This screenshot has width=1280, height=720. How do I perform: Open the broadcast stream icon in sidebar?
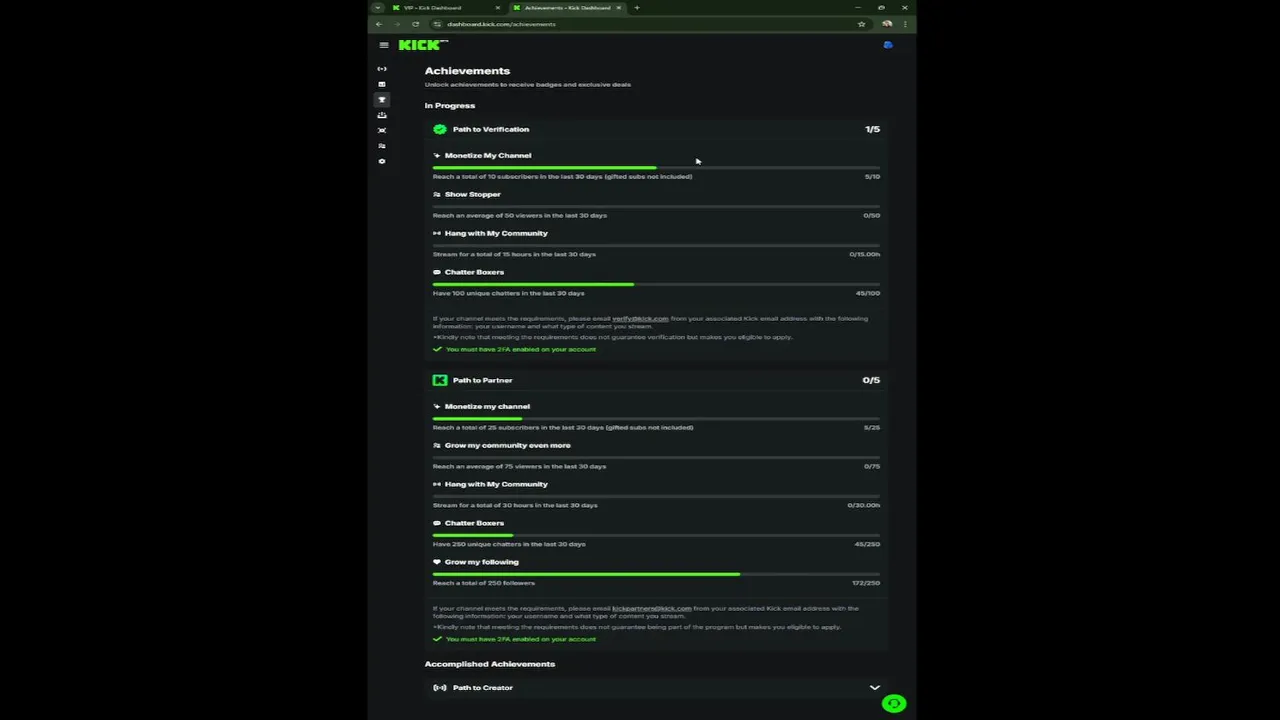[x=382, y=69]
